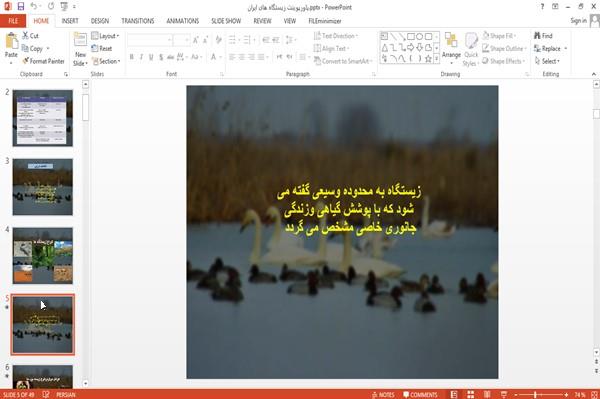Expand the font name combo box
Viewport: 600px width, 399px height.
(169, 40)
